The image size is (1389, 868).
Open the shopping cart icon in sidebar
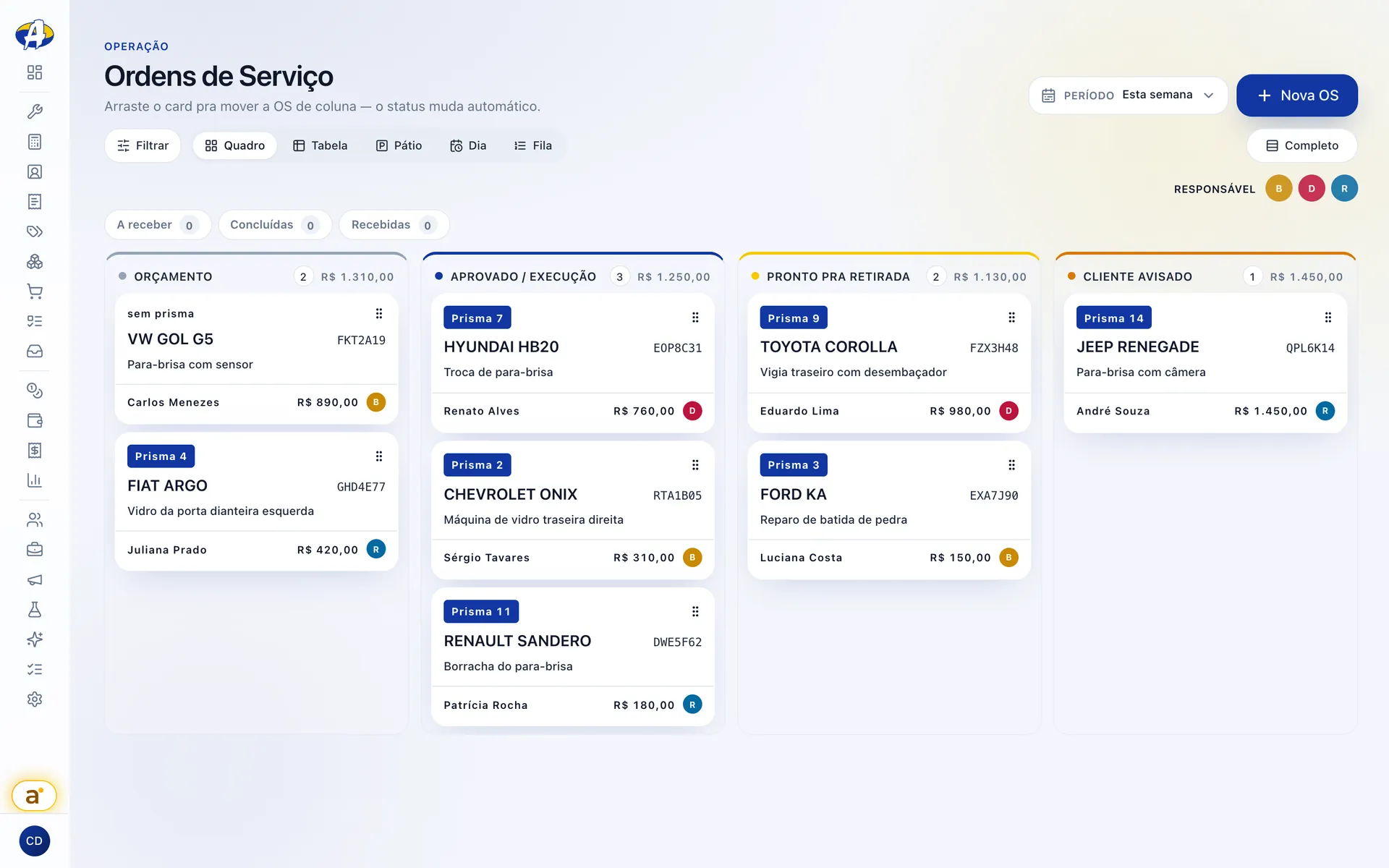34,292
